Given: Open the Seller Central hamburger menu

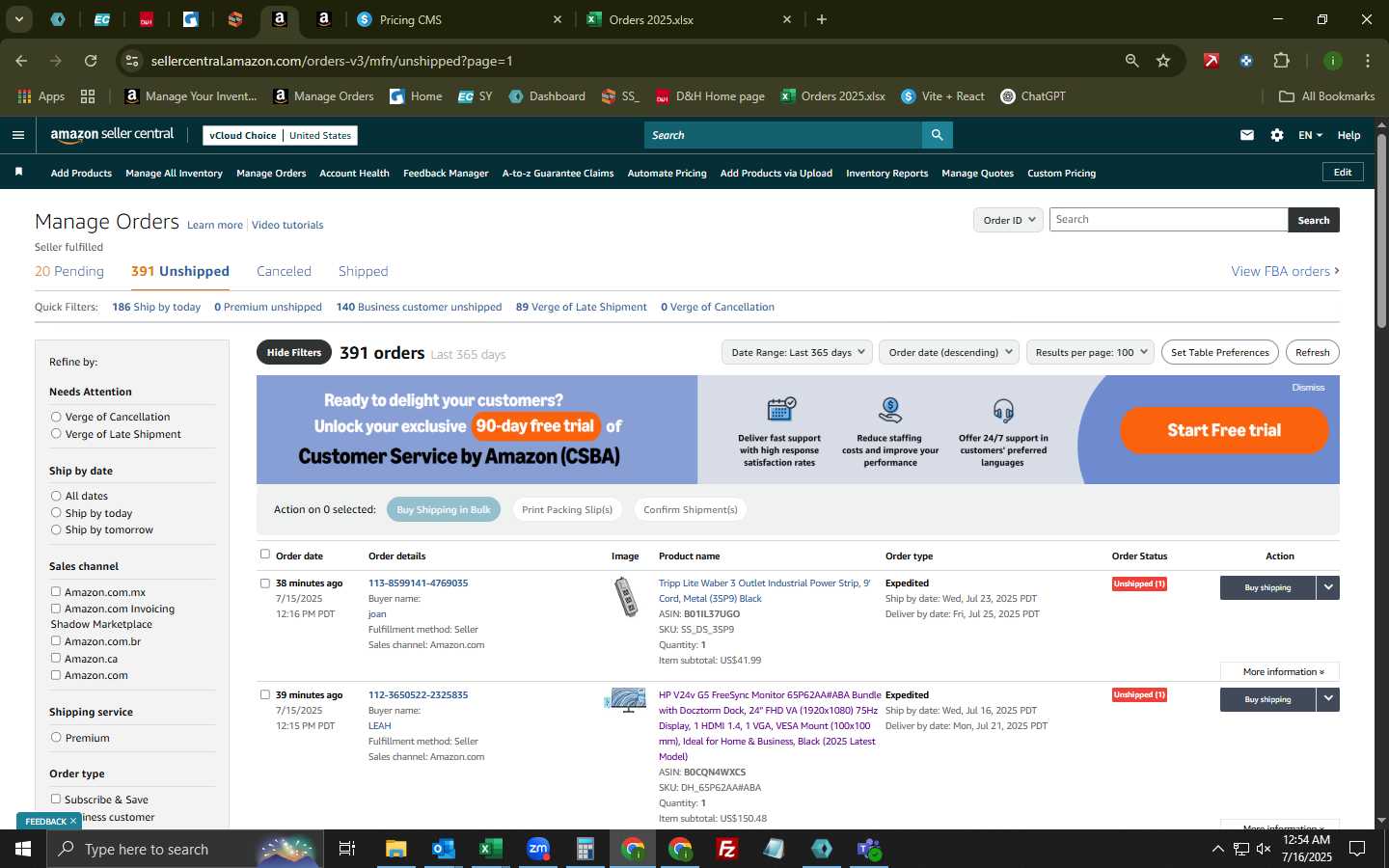Looking at the screenshot, I should [17, 135].
